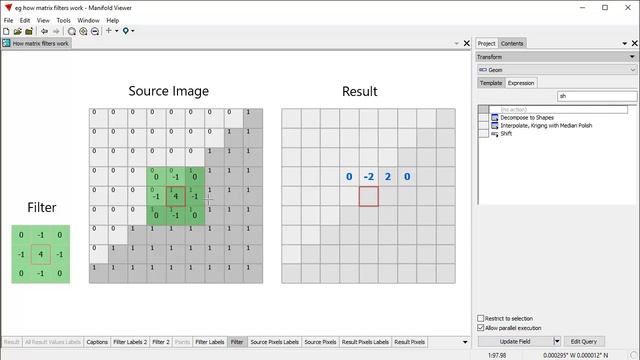Image resolution: width=640 pixels, height=360 pixels.
Task: Open the Edit menu
Action: [x=25, y=20]
